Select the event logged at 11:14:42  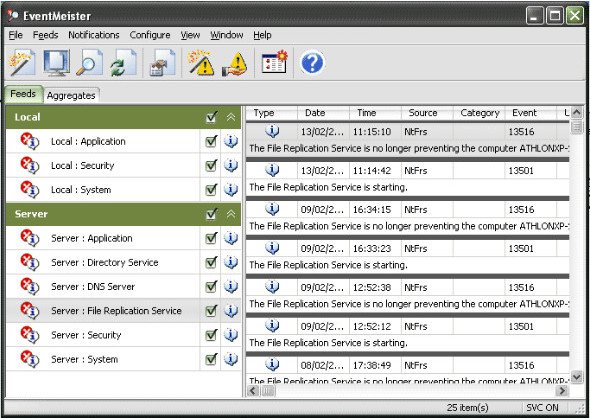pos(408,179)
